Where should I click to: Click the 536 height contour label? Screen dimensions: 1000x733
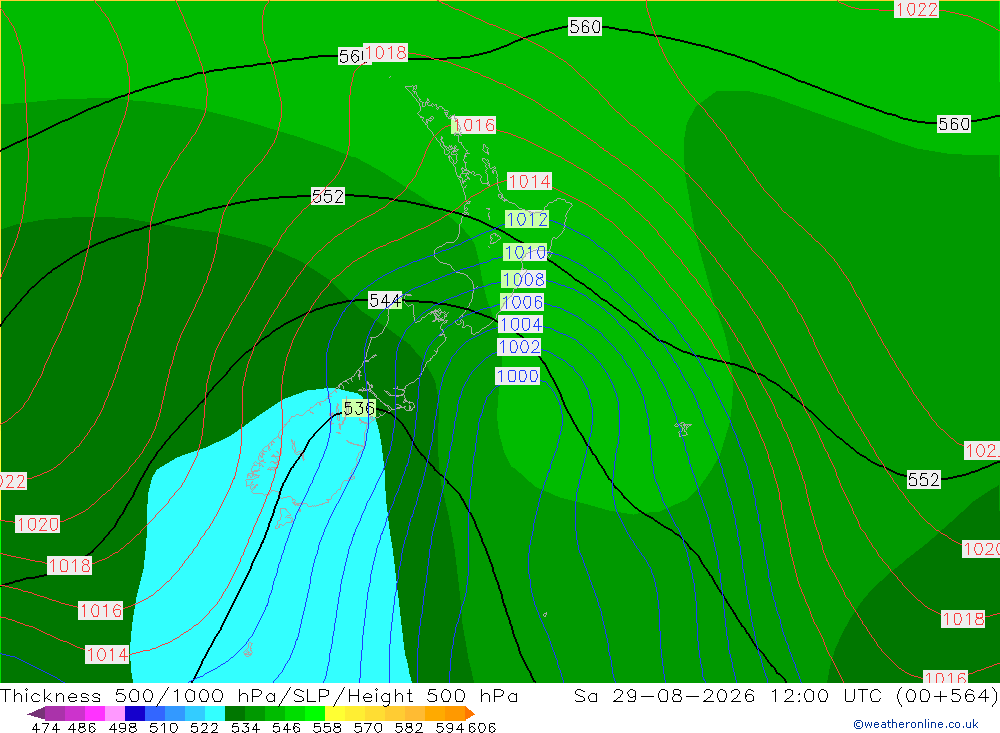click(359, 408)
